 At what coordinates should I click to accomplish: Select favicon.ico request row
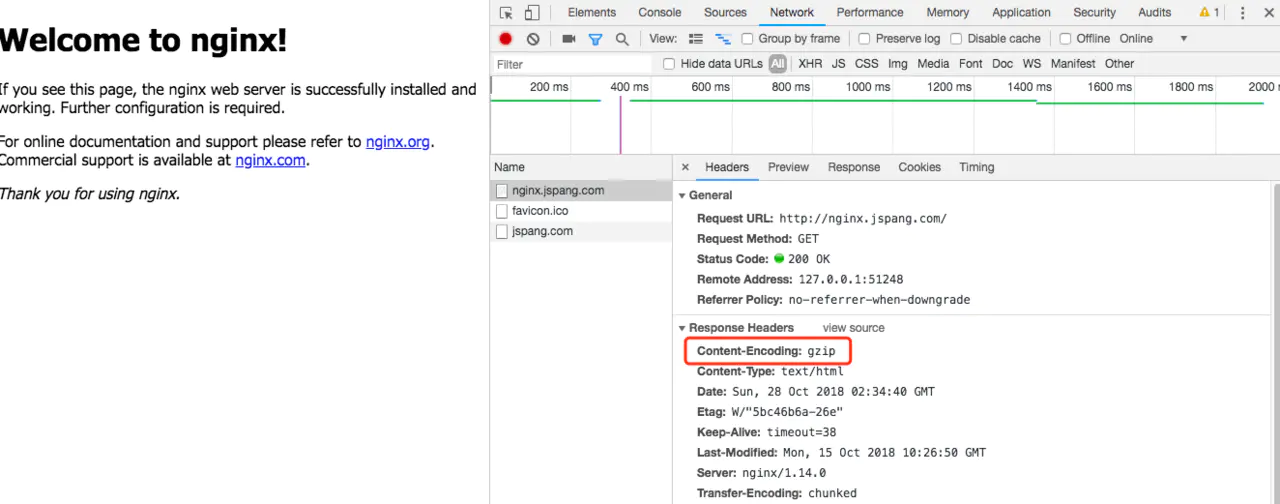[581, 211]
